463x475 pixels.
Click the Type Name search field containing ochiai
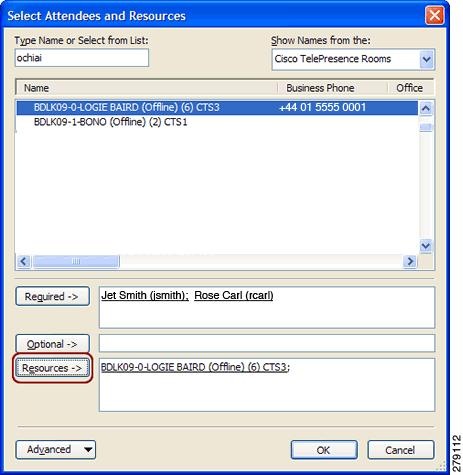[x=82, y=58]
